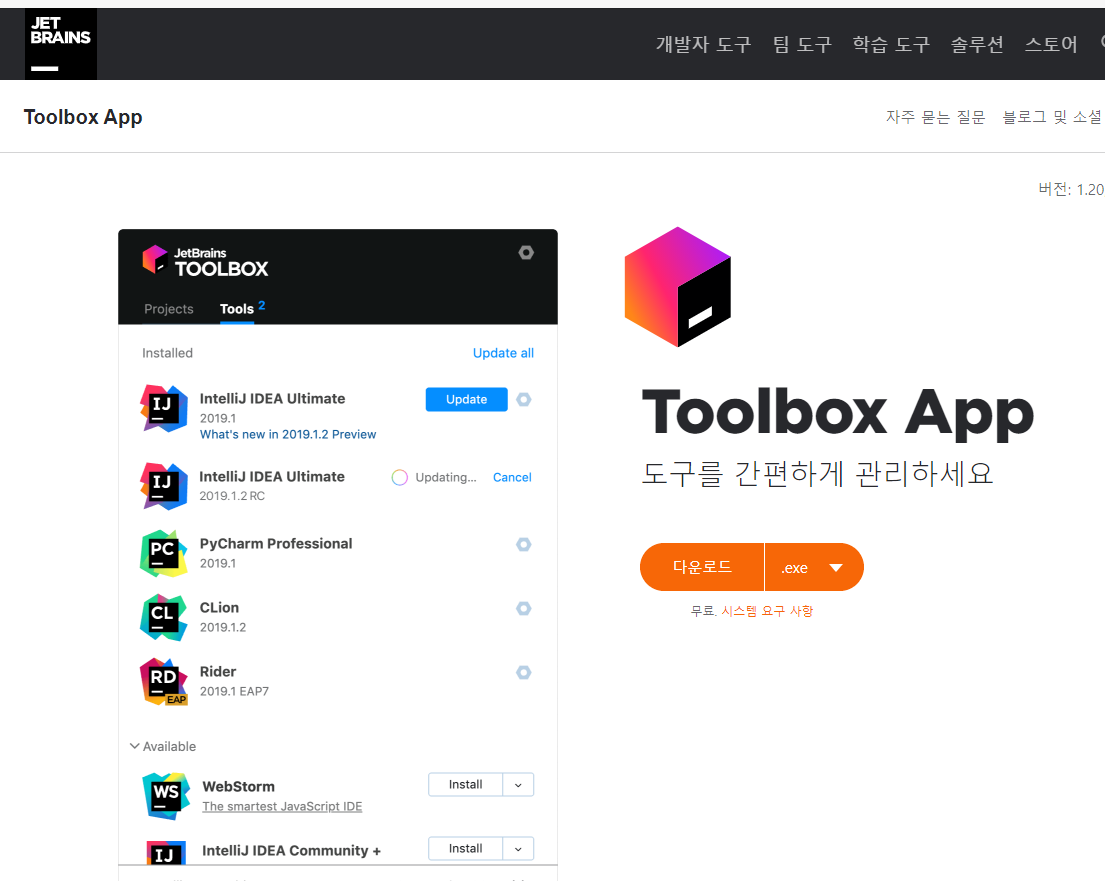Click the WebStorm product icon

[x=166, y=796]
